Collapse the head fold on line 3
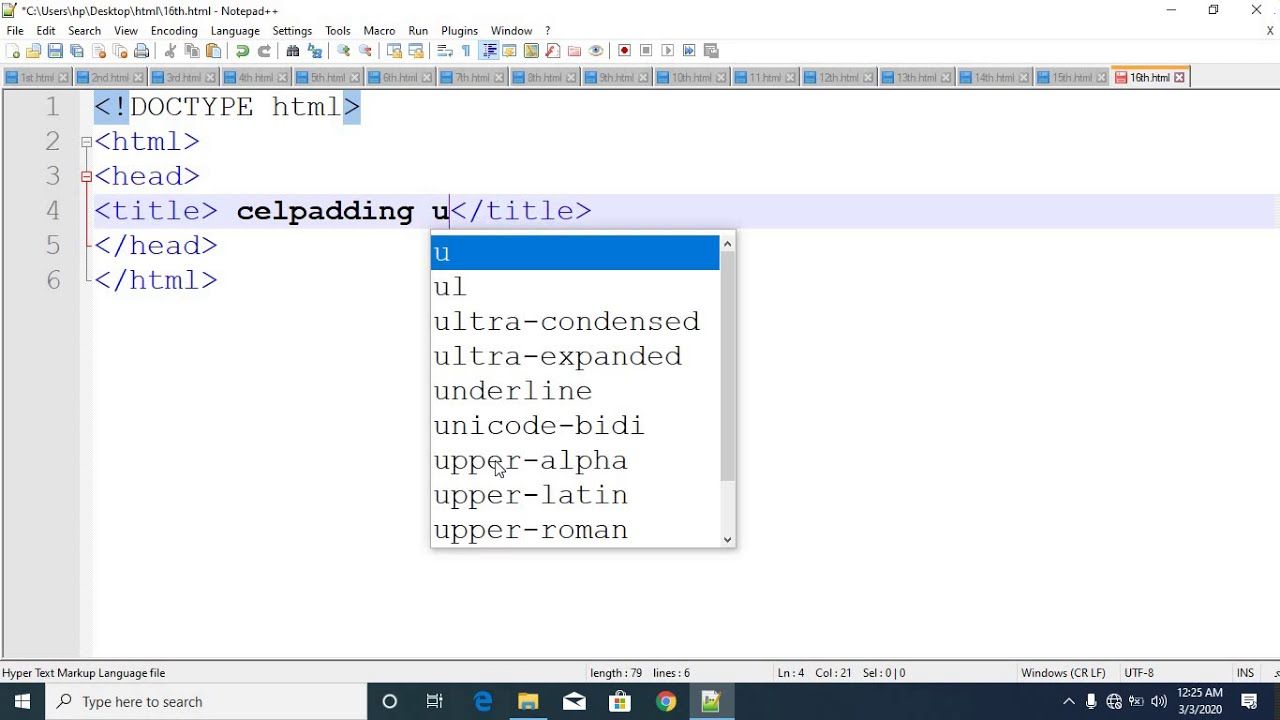1280x720 pixels. 86,177
